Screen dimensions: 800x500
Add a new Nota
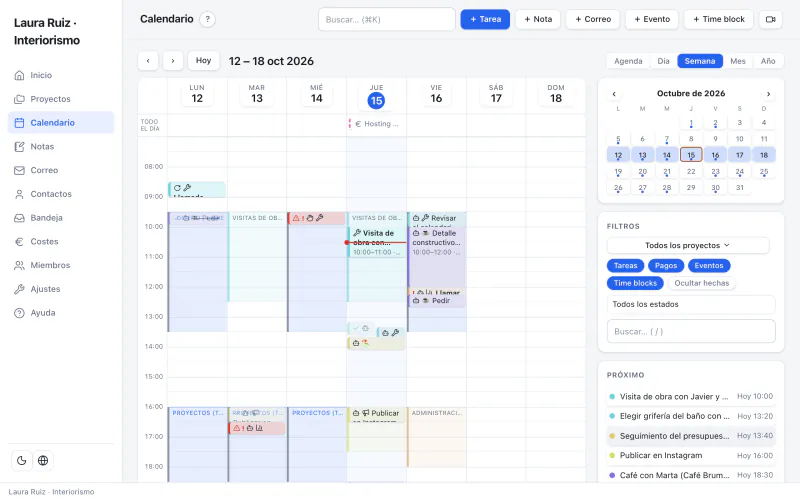click(538, 19)
